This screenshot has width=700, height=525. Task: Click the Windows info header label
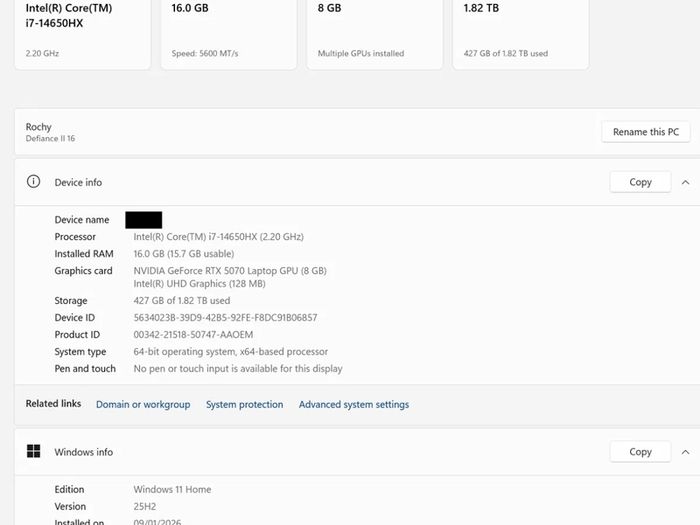pos(83,452)
